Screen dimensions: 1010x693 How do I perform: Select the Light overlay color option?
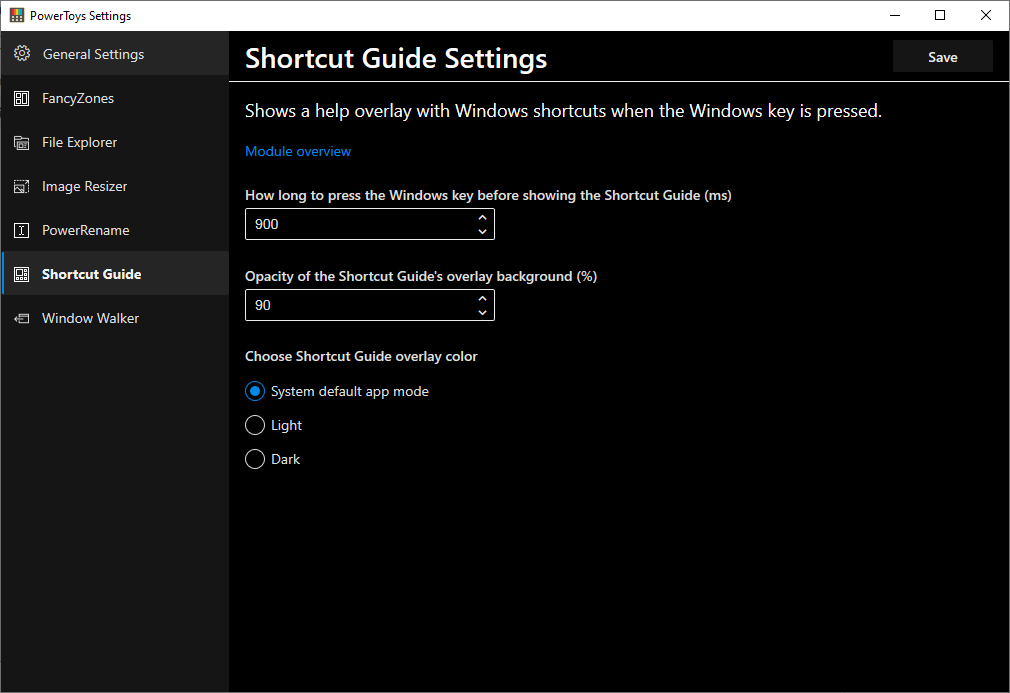click(255, 425)
